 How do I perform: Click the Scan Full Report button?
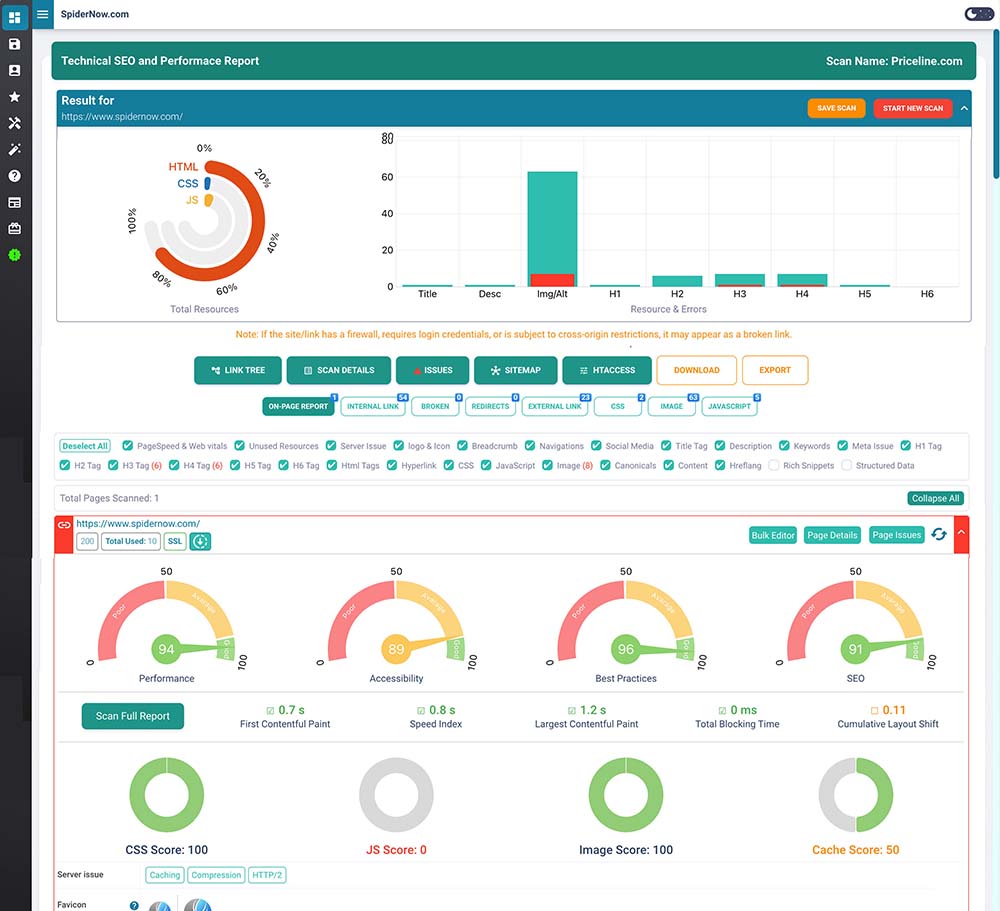[x=132, y=717]
